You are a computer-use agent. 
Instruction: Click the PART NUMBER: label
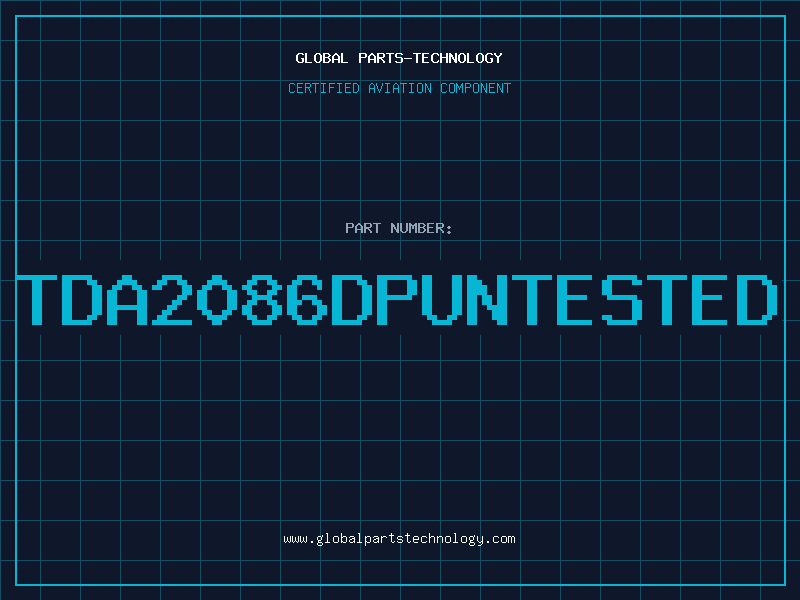[398, 228]
